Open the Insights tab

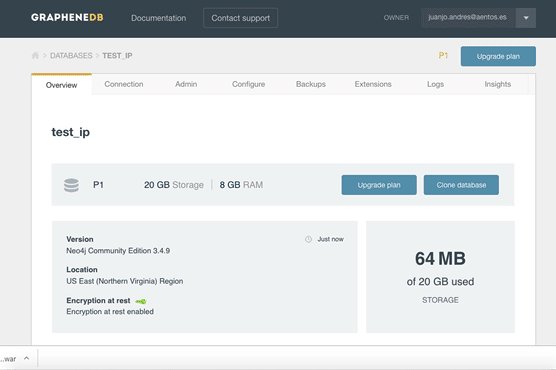(x=497, y=84)
